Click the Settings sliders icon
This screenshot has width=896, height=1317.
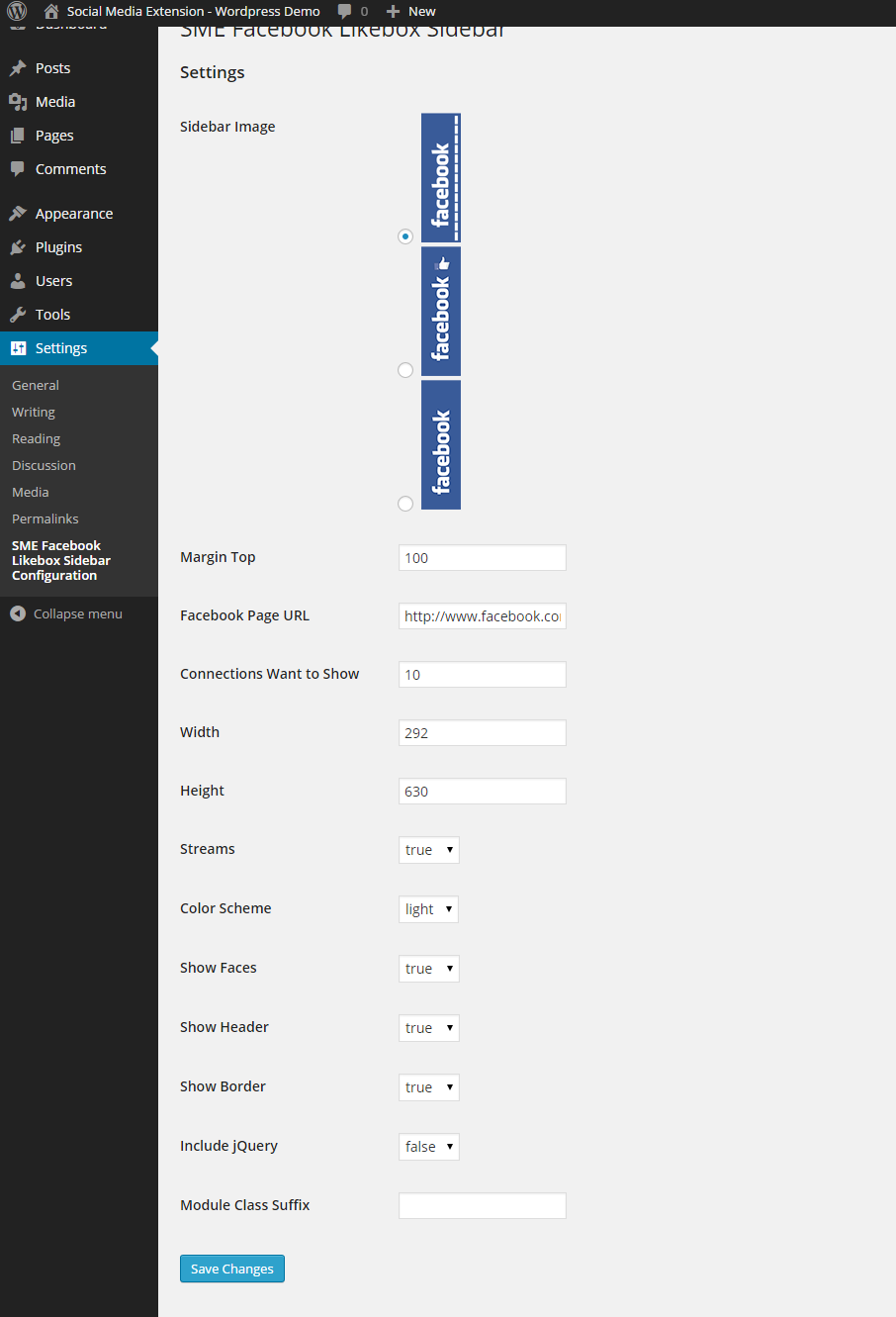tap(18, 348)
